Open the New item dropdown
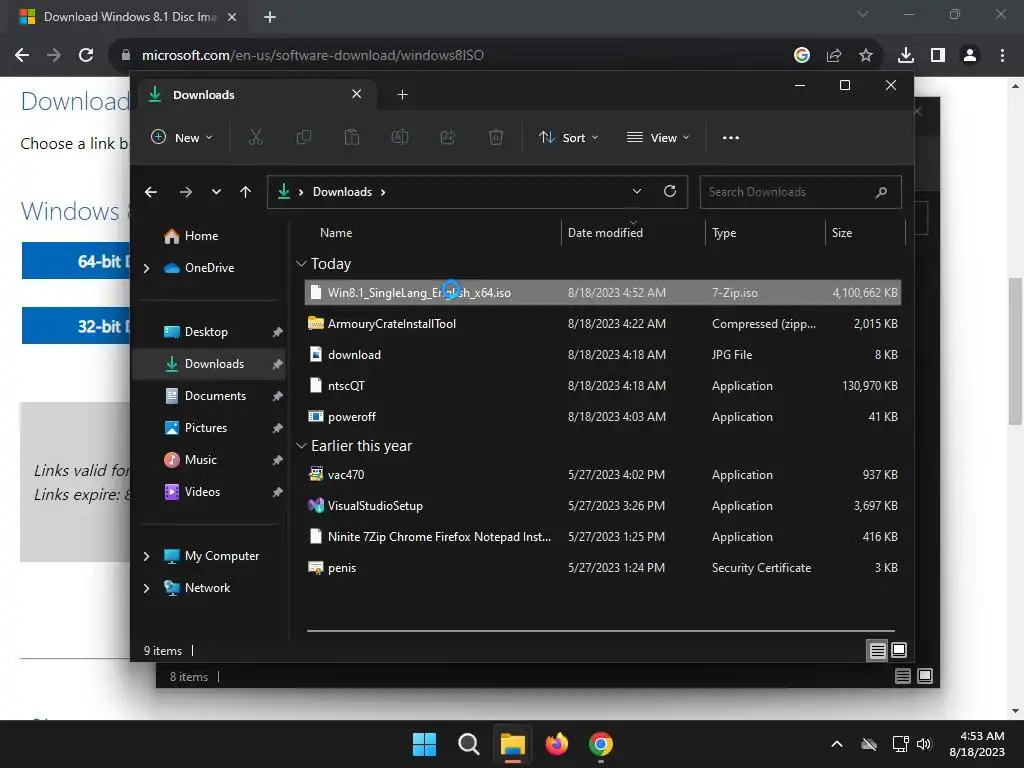 pyautogui.click(x=182, y=138)
